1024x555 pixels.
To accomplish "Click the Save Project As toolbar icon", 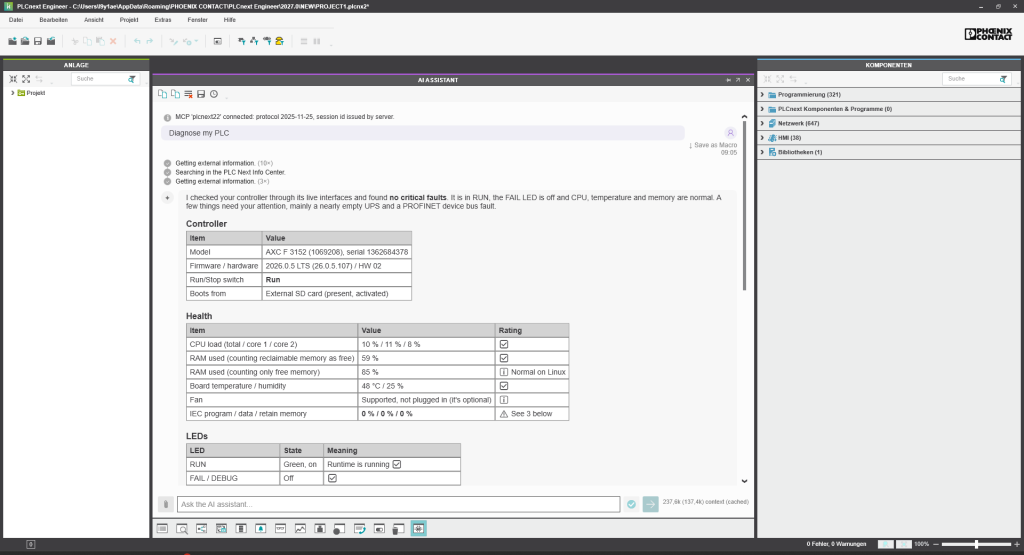I will pyautogui.click(x=51, y=41).
